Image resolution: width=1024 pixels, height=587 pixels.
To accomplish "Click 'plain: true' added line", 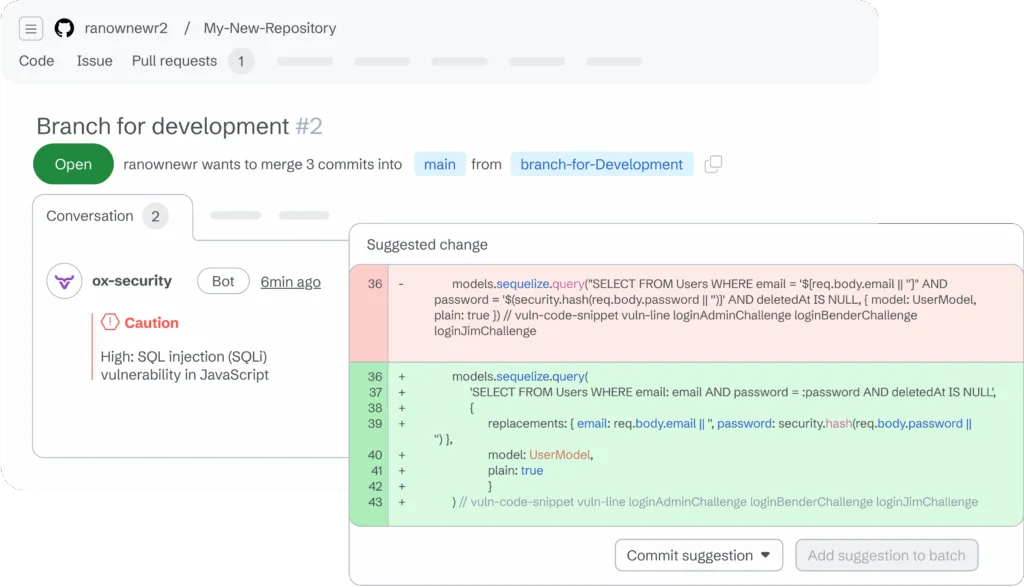I will [x=515, y=471].
